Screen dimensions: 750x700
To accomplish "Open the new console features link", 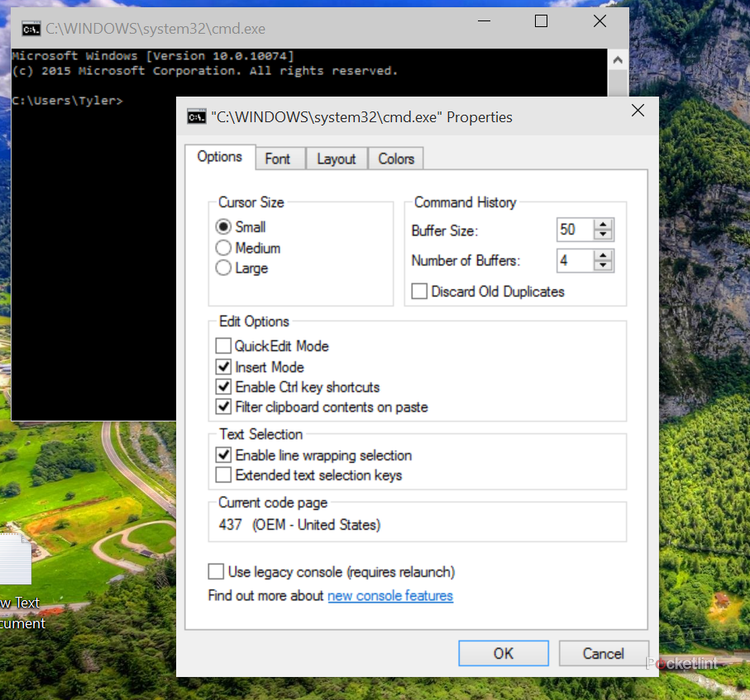I will 390,596.
